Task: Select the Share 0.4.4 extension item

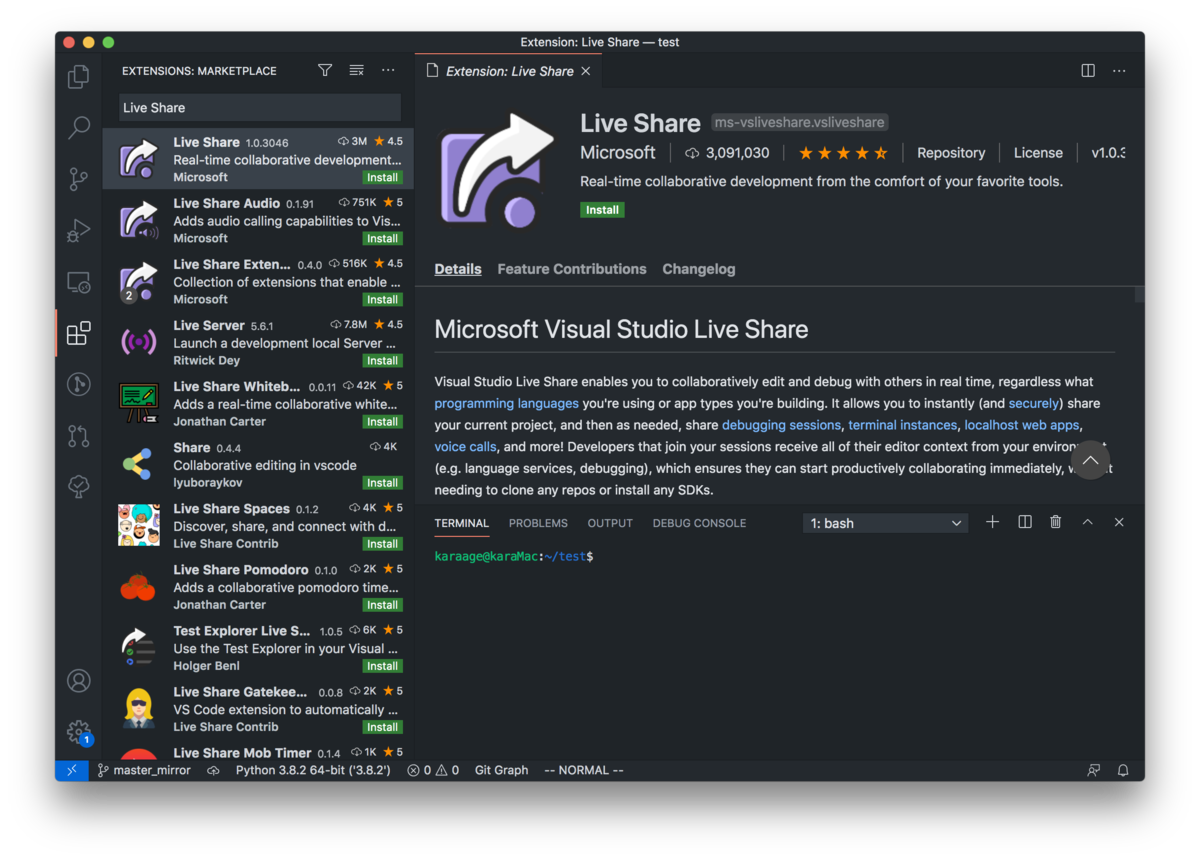Action: (258, 464)
